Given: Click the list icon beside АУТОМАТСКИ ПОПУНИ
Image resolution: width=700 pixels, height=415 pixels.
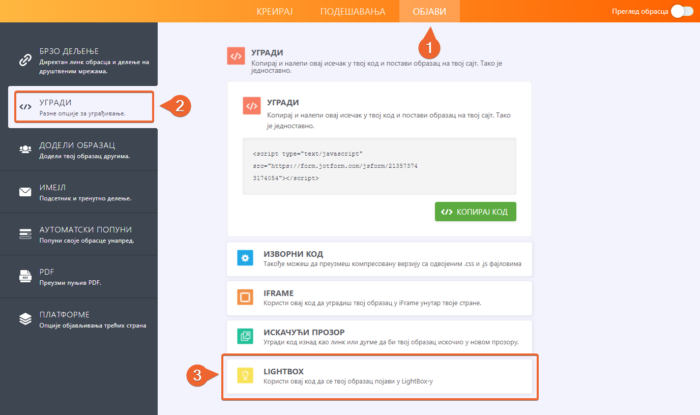Looking at the screenshot, I should coord(25,234).
